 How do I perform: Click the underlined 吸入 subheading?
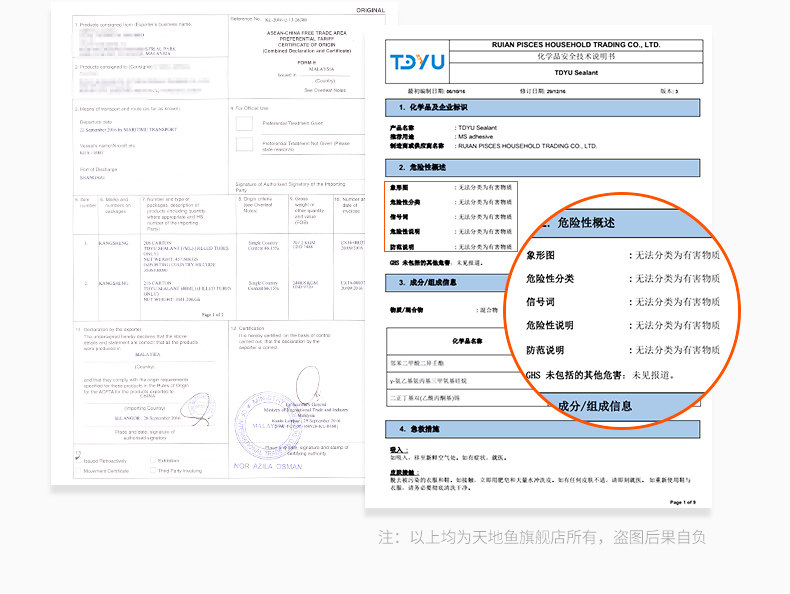click(399, 450)
